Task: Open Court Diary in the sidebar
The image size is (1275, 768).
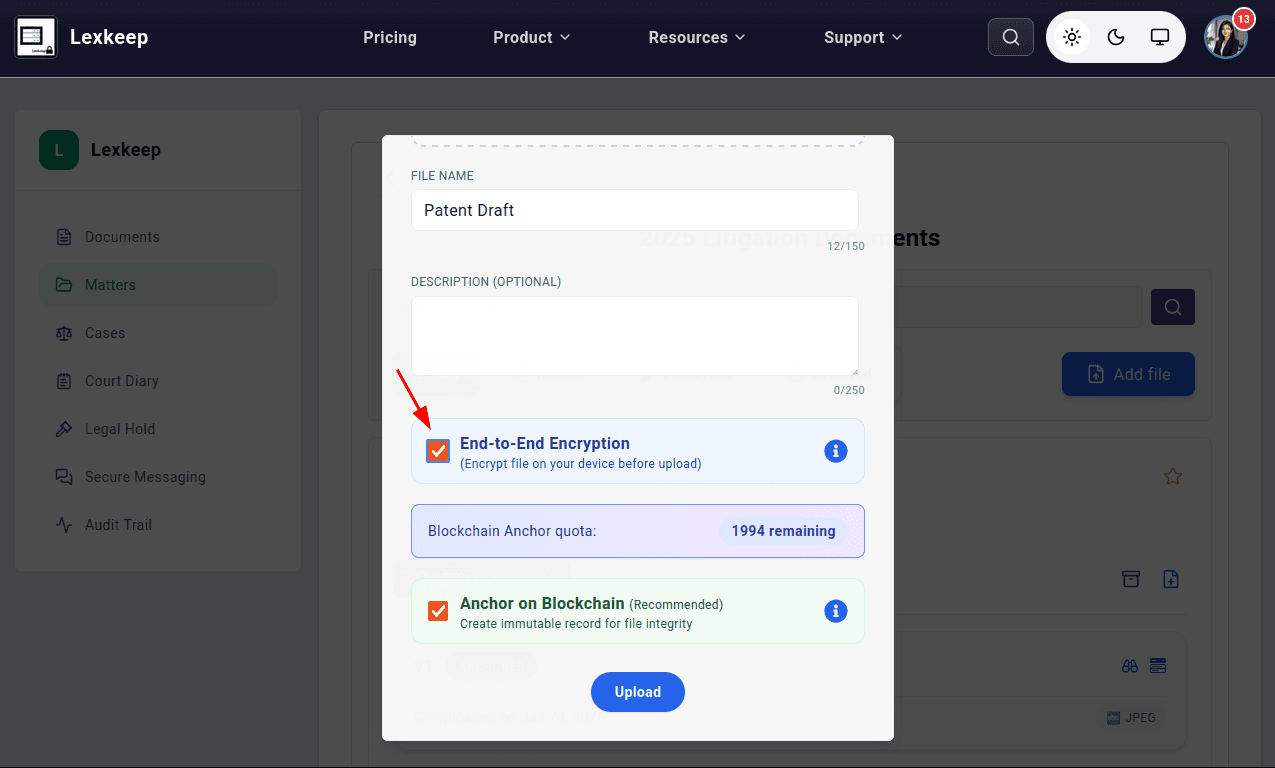Action: click(158, 381)
